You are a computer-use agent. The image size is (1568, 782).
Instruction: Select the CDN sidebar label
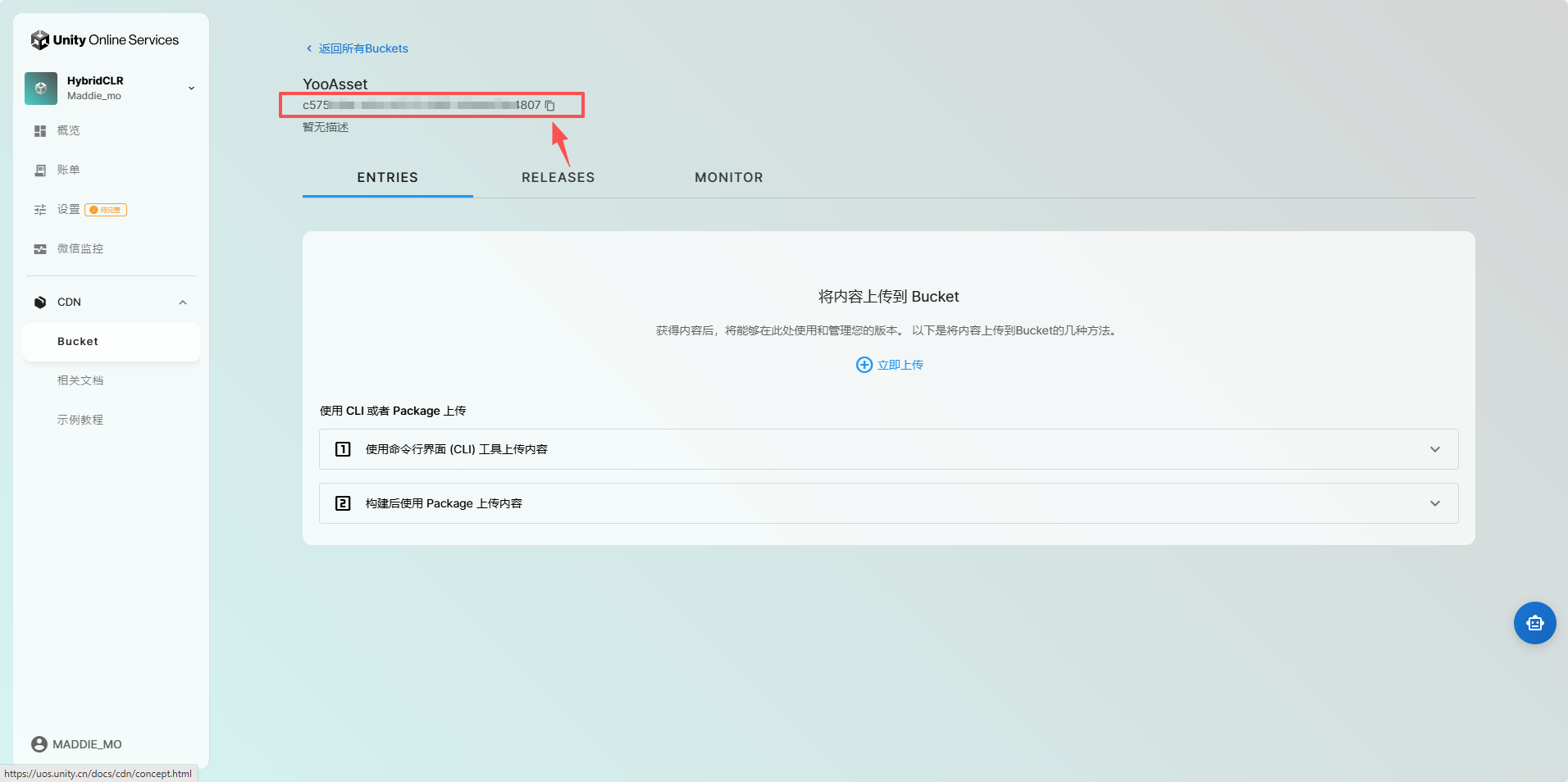click(69, 302)
